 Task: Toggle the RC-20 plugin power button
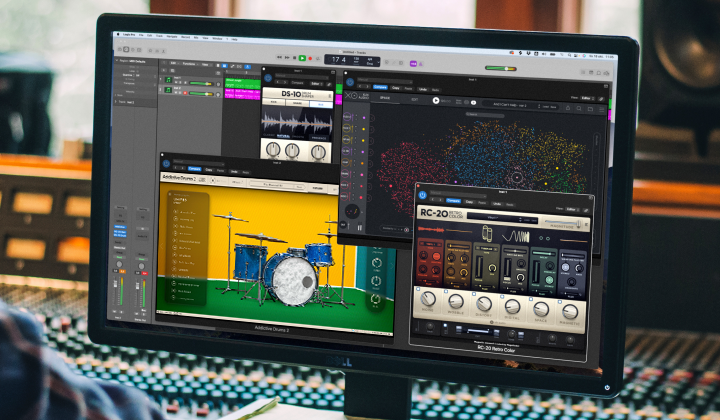[422, 195]
